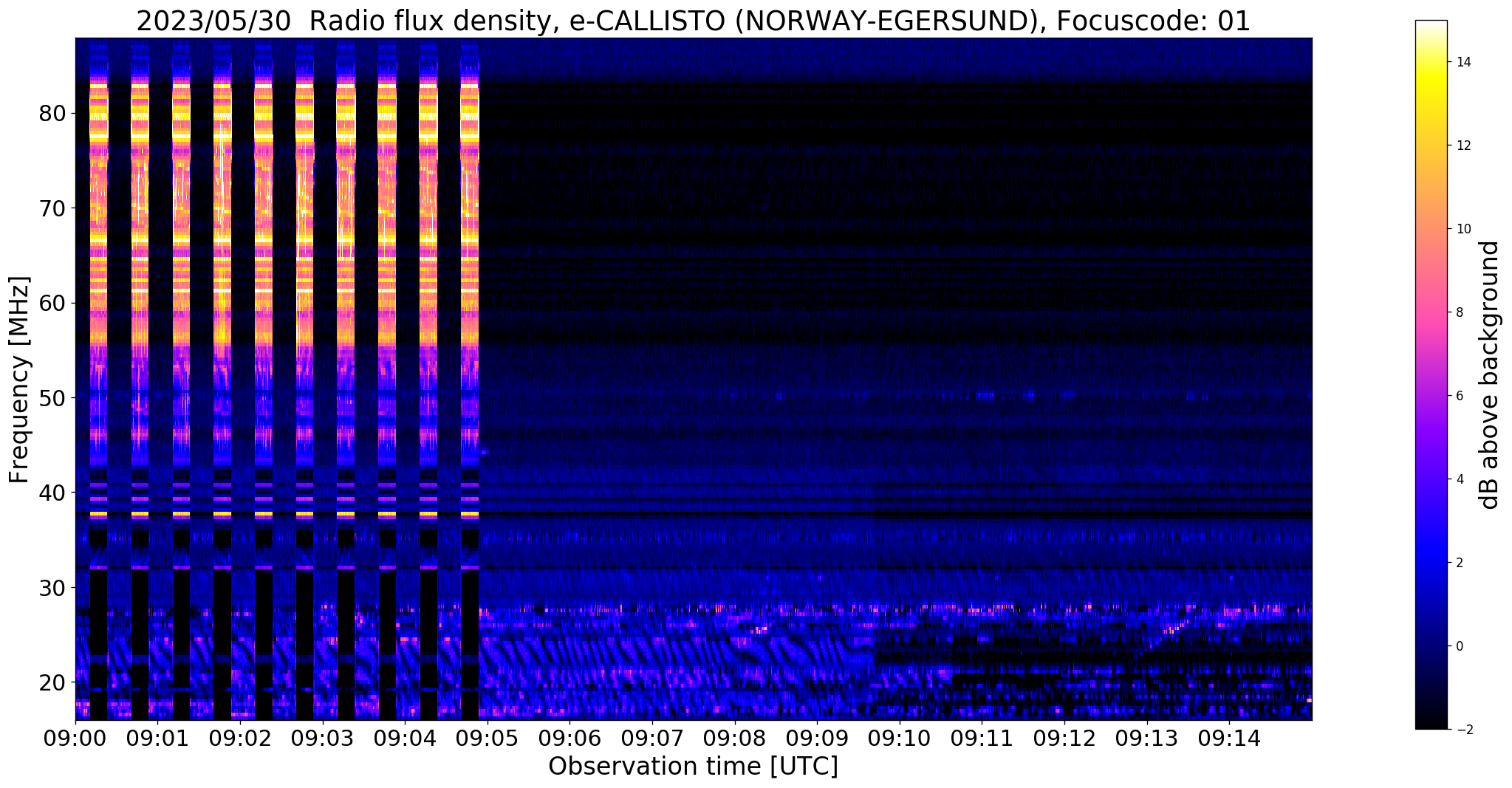Click the colorbar tick value 4

tap(1460, 479)
